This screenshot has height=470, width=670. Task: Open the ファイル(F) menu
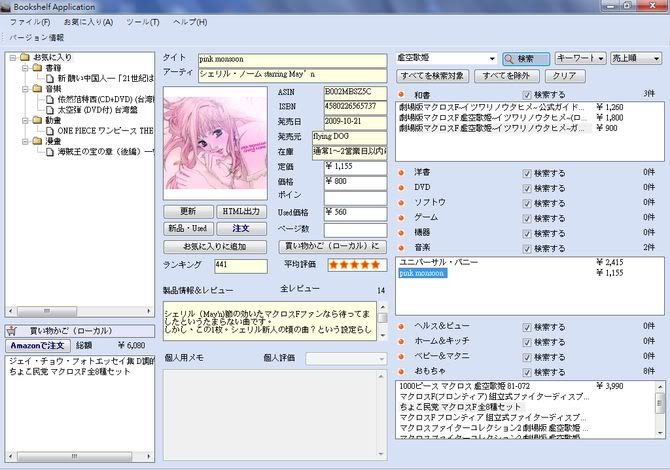point(30,22)
